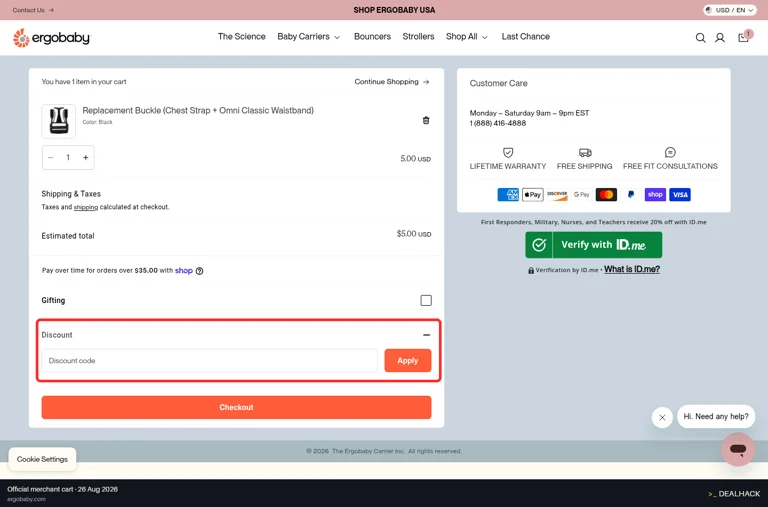This screenshot has width=768, height=507.
Task: Focus the Discount code field
Action: 210,361
